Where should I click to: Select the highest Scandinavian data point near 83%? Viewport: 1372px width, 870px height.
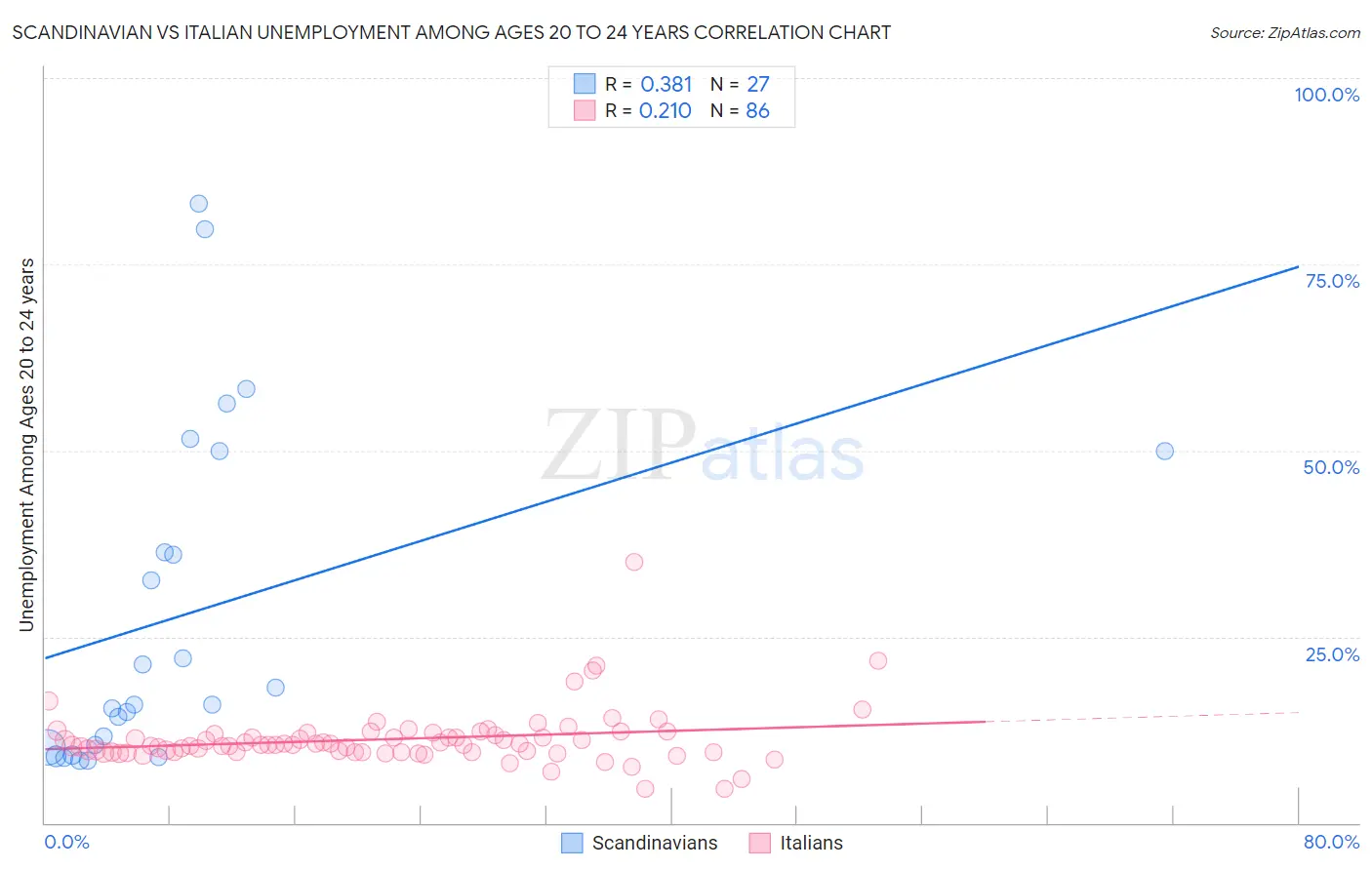(198, 204)
